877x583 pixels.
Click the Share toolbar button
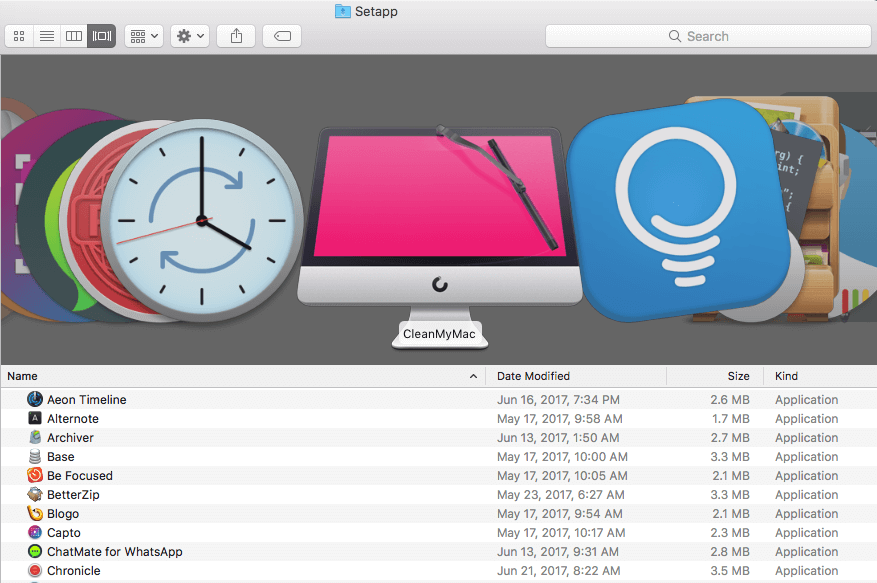pos(237,36)
